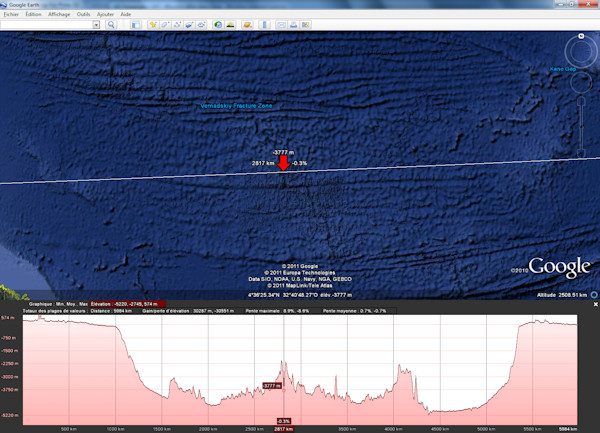Viewport: 600px width, 433px height.
Task: Click the print icon
Action: pyautogui.click(x=293, y=25)
